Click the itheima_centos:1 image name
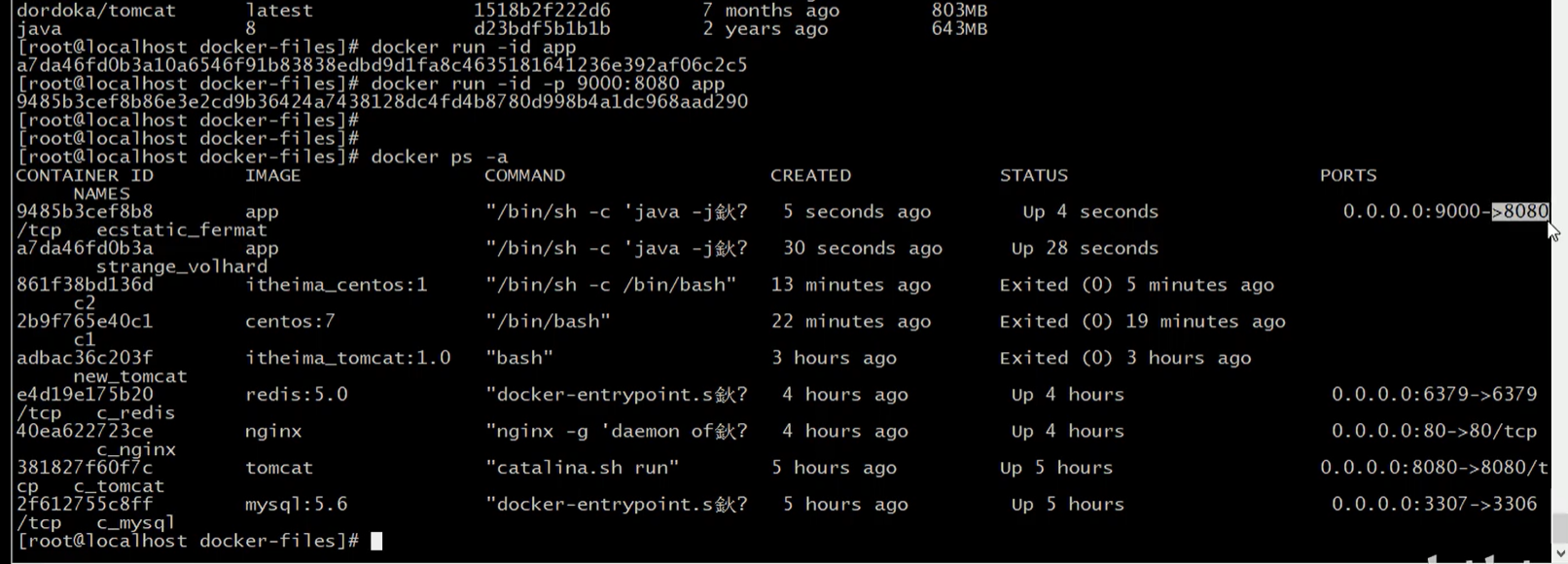The image size is (1568, 564). (x=336, y=285)
